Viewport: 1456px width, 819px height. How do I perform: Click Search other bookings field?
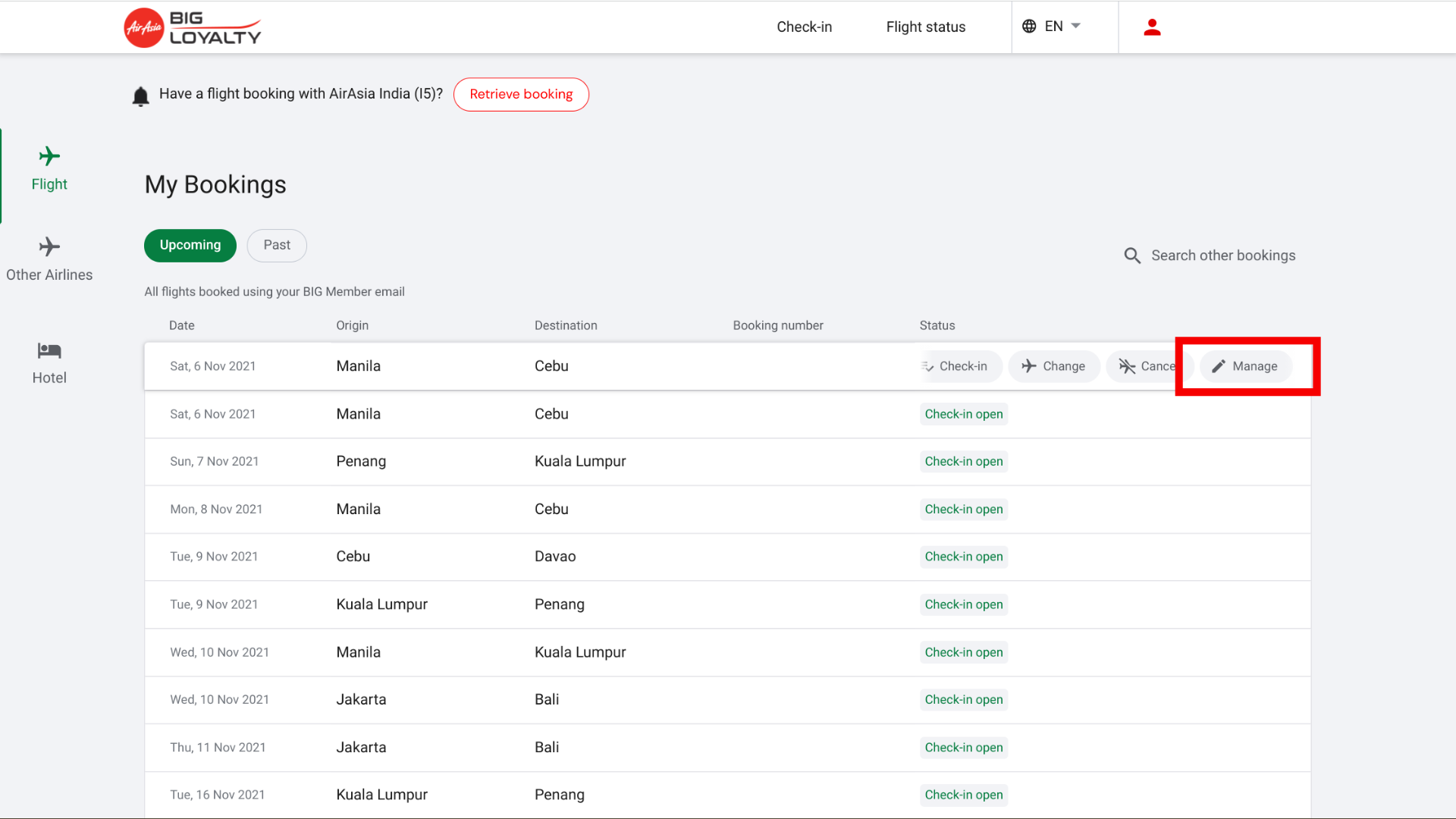[1222, 256]
